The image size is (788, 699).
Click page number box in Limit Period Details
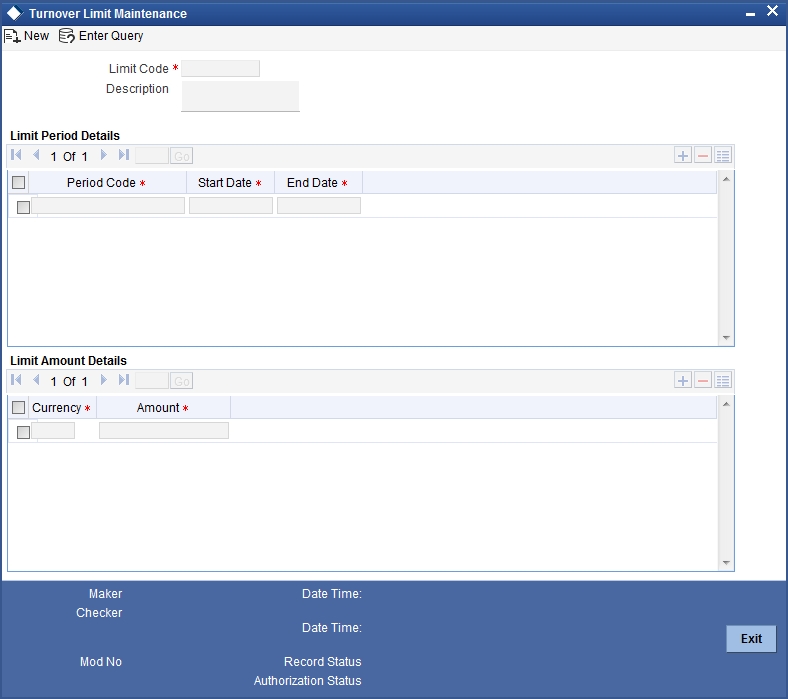152,156
